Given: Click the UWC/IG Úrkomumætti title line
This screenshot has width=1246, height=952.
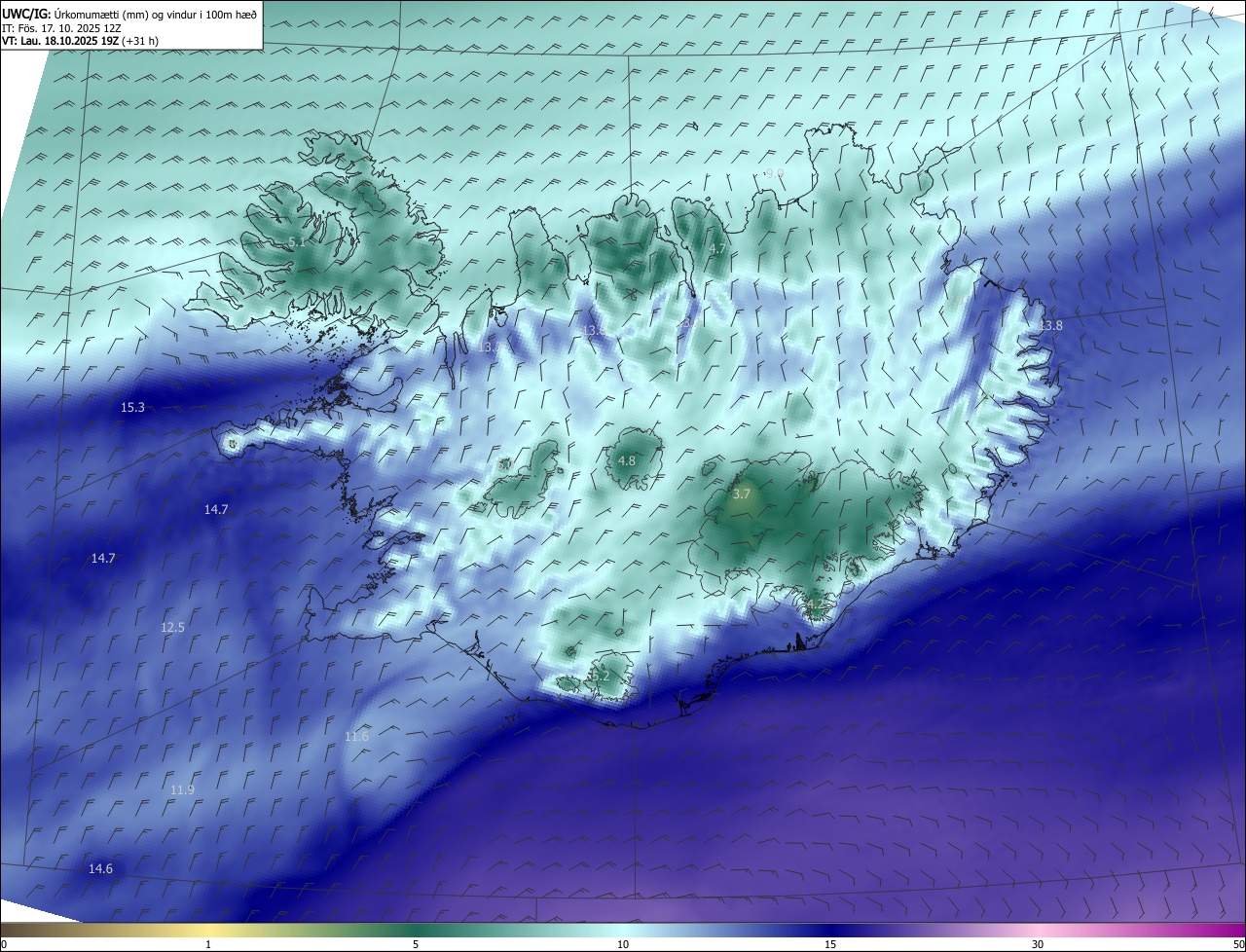Looking at the screenshot, I should tap(129, 13).
